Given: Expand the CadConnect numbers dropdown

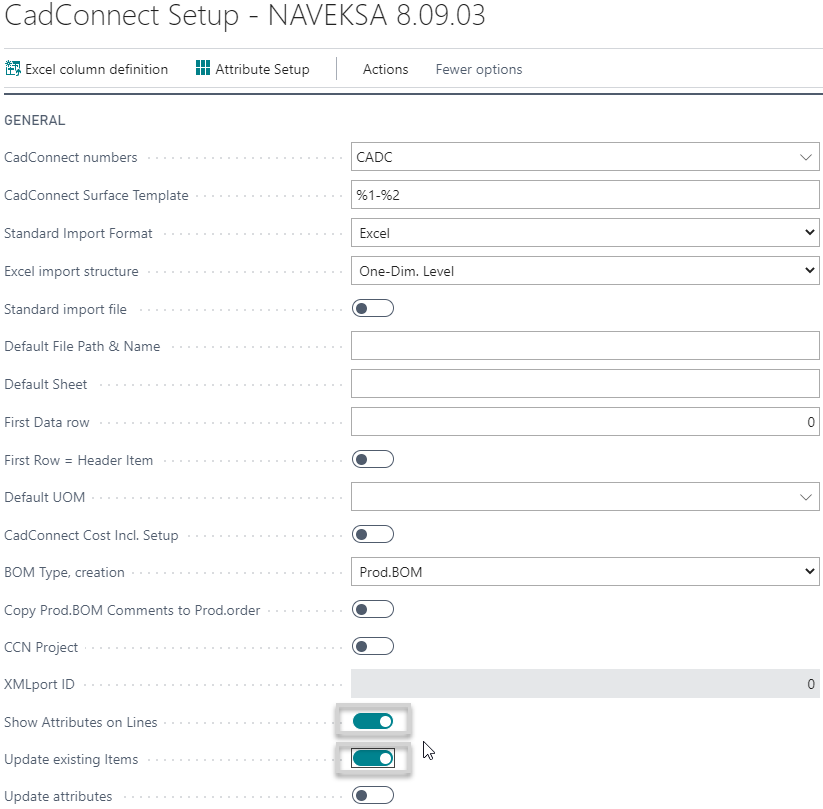Looking at the screenshot, I should (x=806, y=157).
